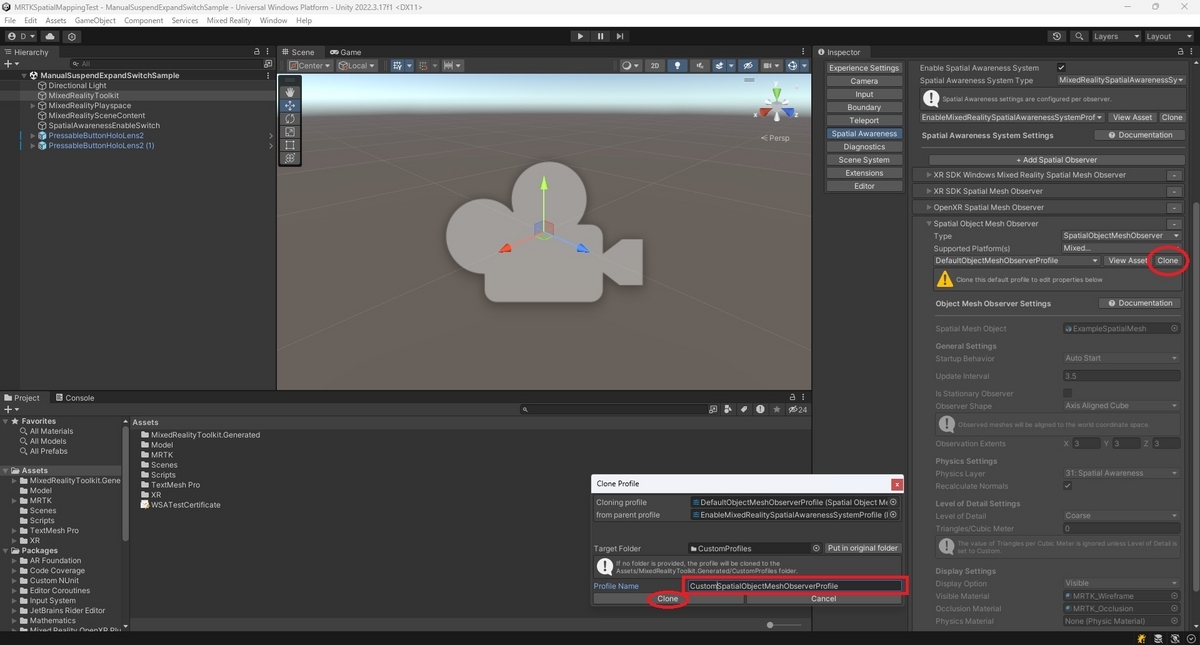Screen dimensions: 1200x645
Task: Select the Move tool in Scene overlay
Action: [290, 105]
